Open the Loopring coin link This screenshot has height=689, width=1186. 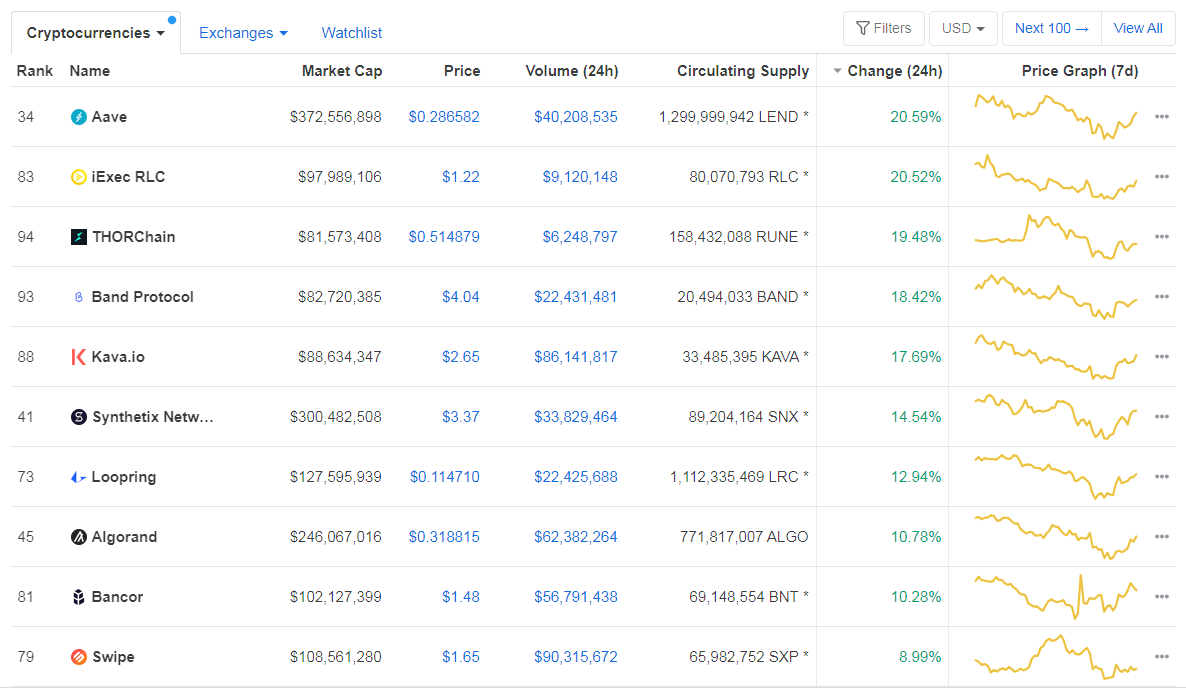123,477
